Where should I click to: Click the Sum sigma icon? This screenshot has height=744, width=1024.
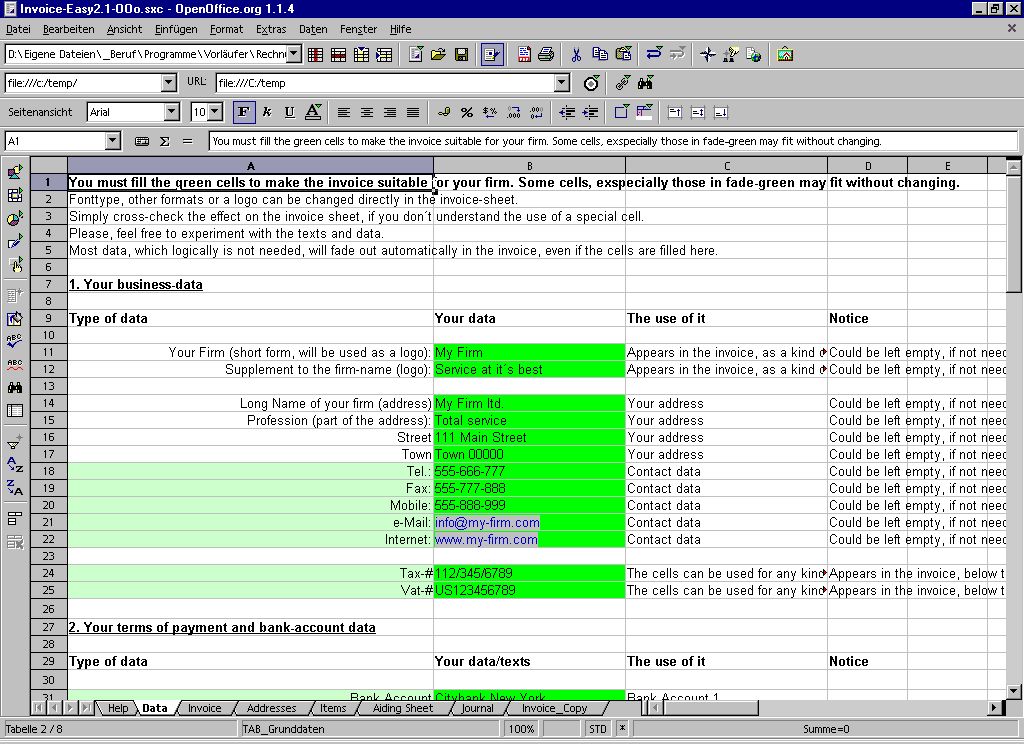(164, 142)
